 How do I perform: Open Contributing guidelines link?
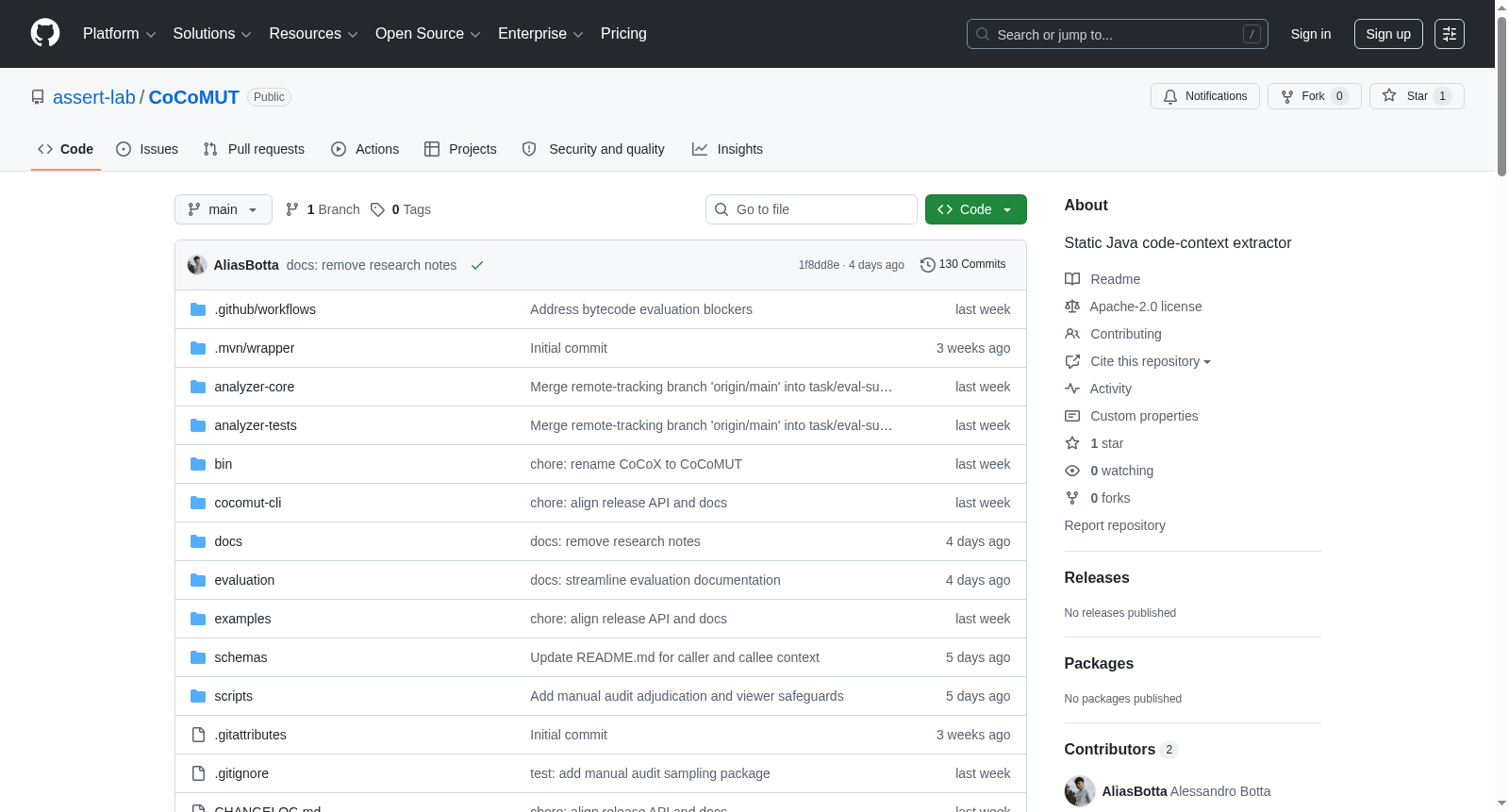click(1126, 334)
